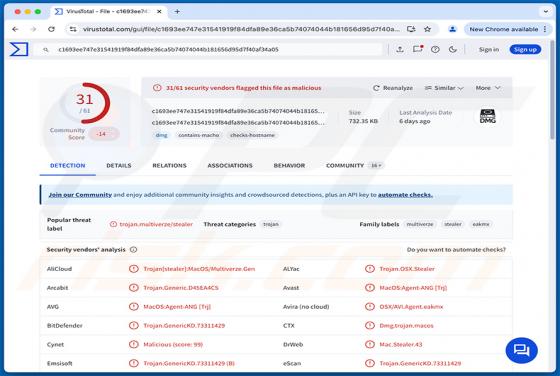The height and width of the screenshot is (376, 560).
Task: Click the search magnifier icon
Action: click(46, 50)
